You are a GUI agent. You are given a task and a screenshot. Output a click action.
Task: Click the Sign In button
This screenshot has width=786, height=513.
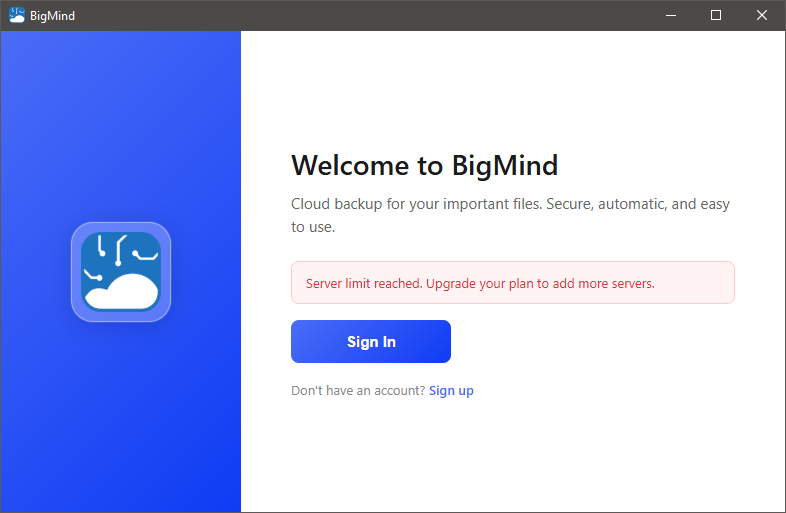tap(370, 341)
